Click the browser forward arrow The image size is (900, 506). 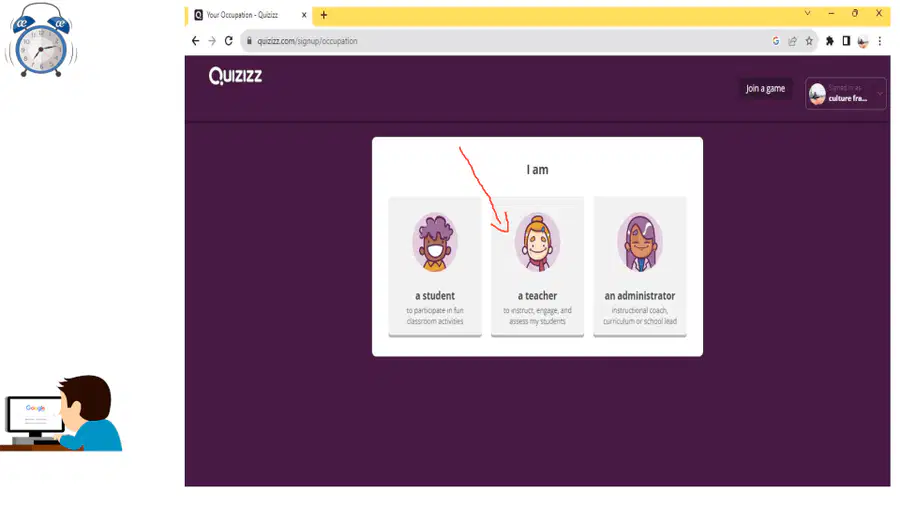coord(212,41)
